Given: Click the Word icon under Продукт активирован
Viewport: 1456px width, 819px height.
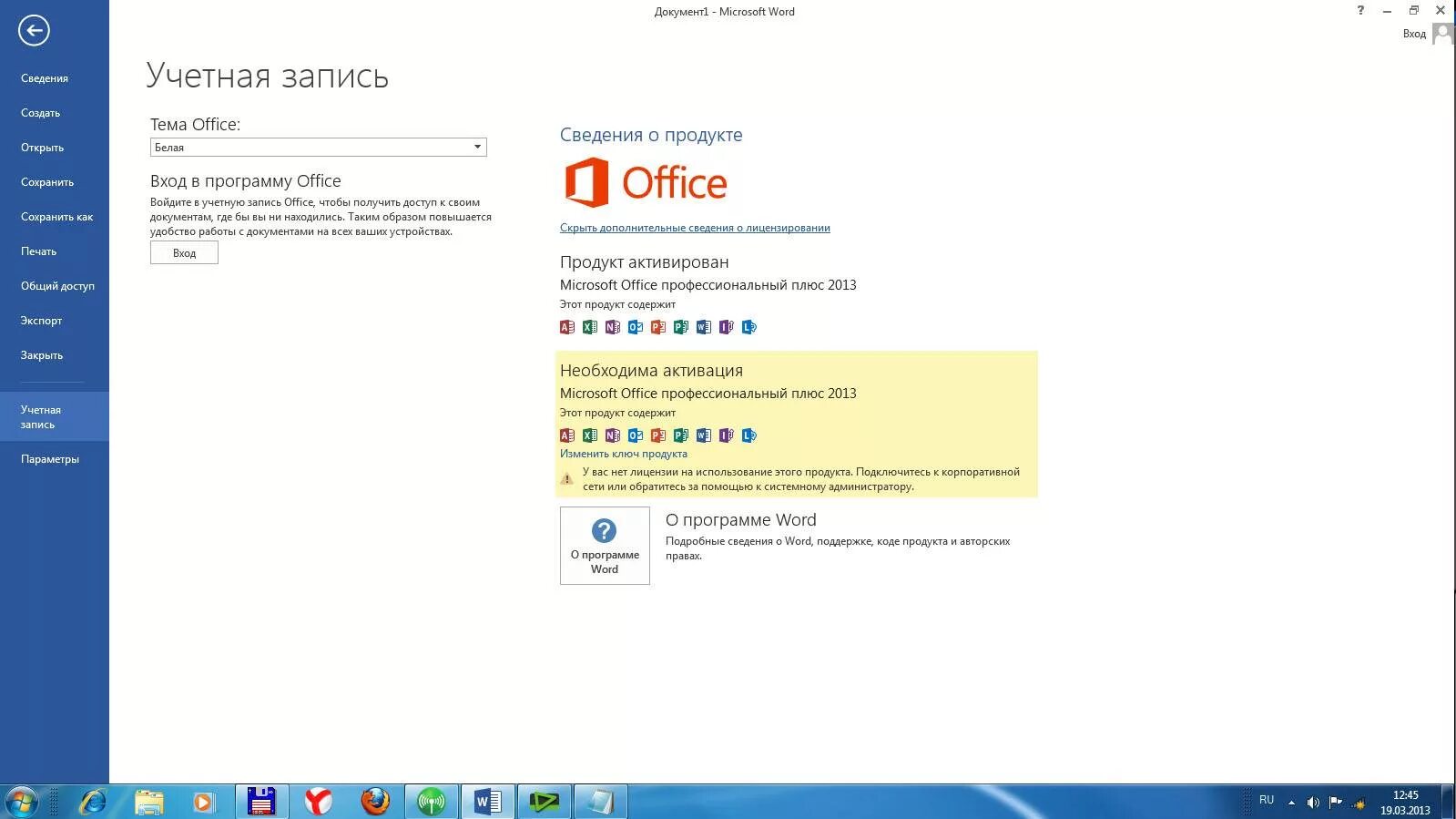Looking at the screenshot, I should (704, 327).
